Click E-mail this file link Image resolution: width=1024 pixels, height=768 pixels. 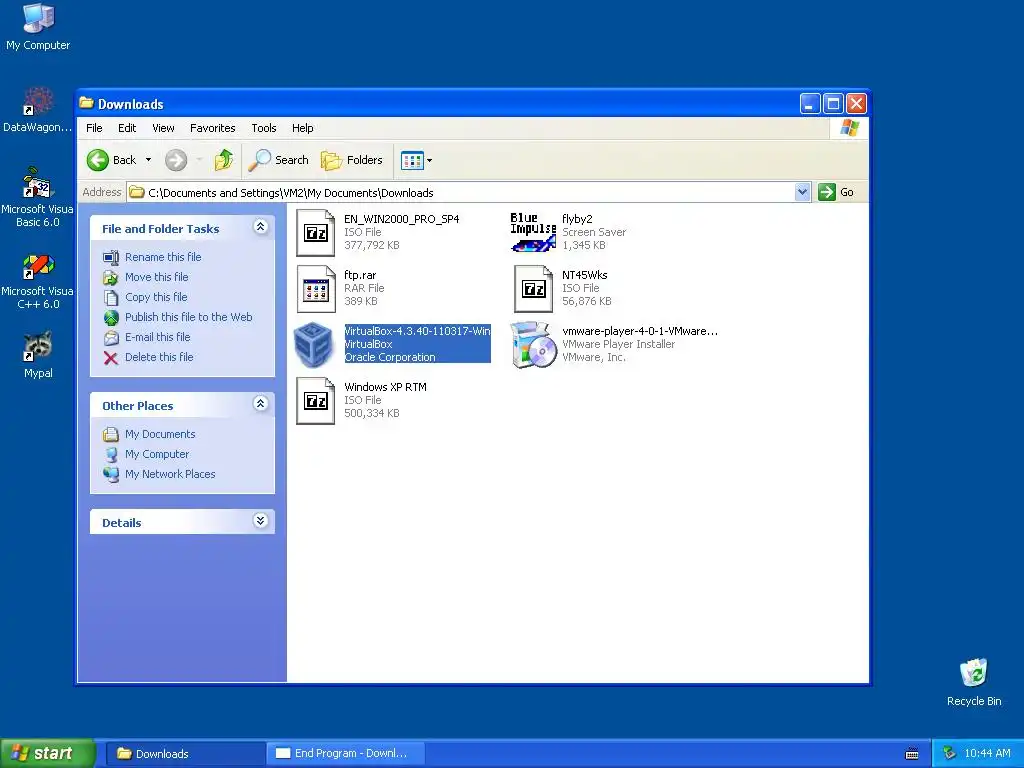pyautogui.click(x=157, y=337)
